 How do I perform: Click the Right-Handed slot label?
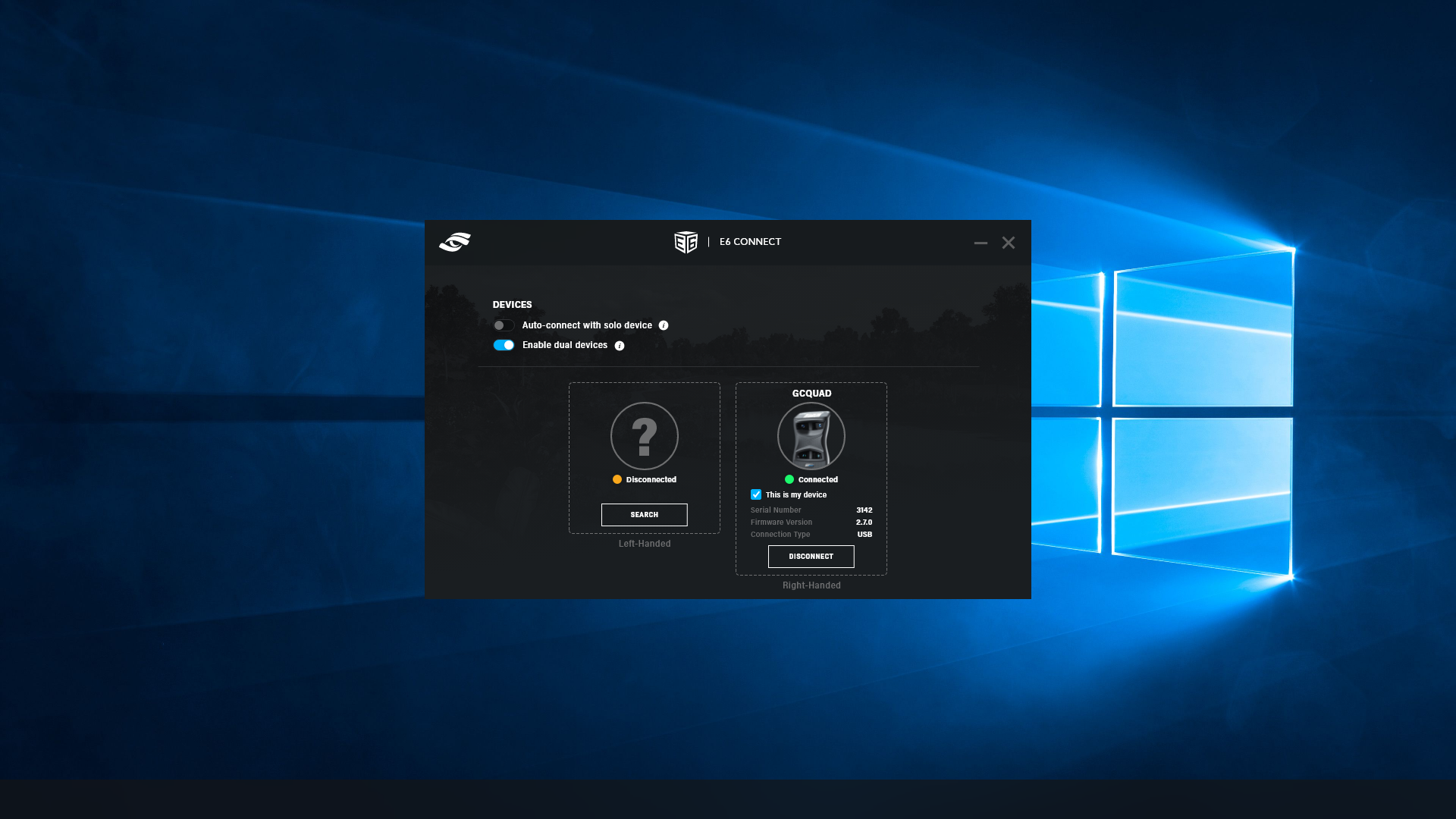point(811,585)
